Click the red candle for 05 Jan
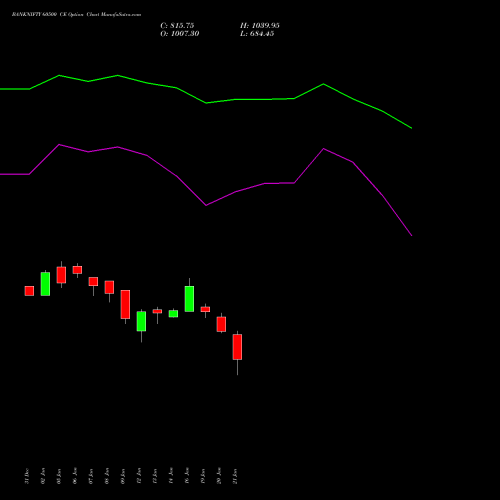The image size is (500, 500). 61,275
